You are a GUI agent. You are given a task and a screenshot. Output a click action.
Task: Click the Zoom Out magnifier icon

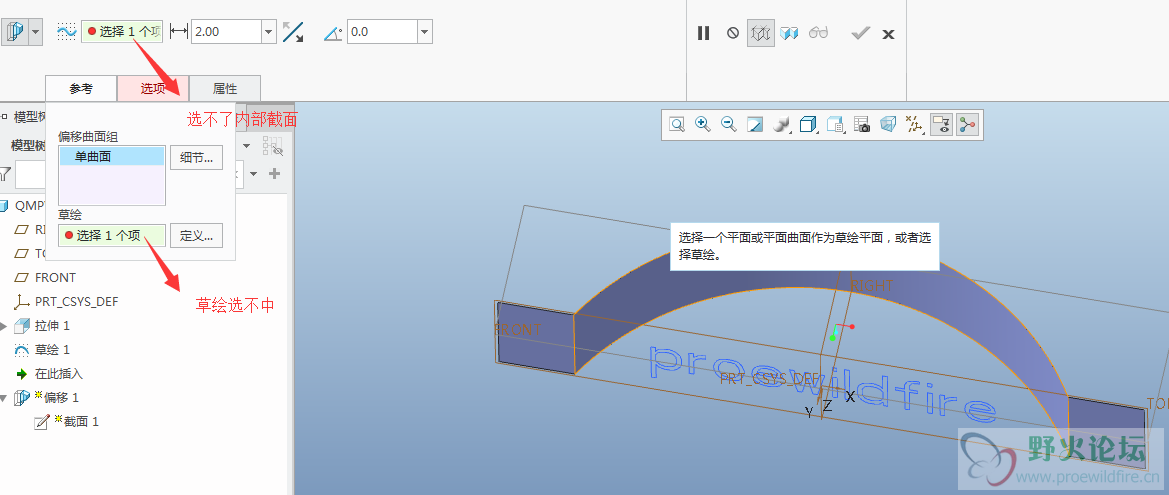728,124
